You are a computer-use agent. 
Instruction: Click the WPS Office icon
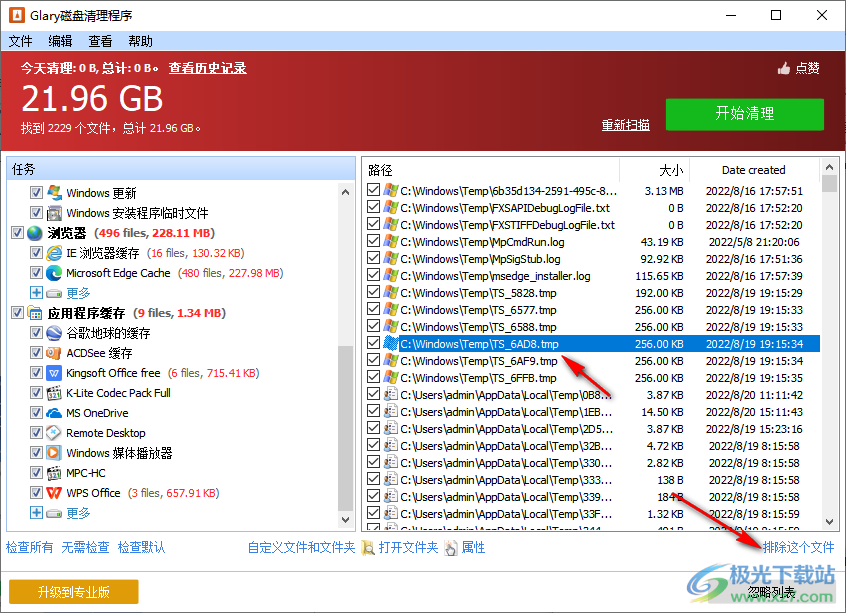pyautogui.click(x=55, y=492)
